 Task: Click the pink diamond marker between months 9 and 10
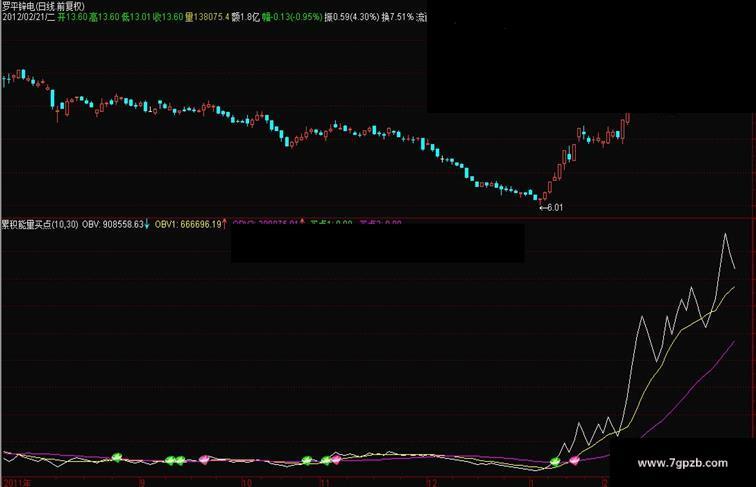click(204, 460)
